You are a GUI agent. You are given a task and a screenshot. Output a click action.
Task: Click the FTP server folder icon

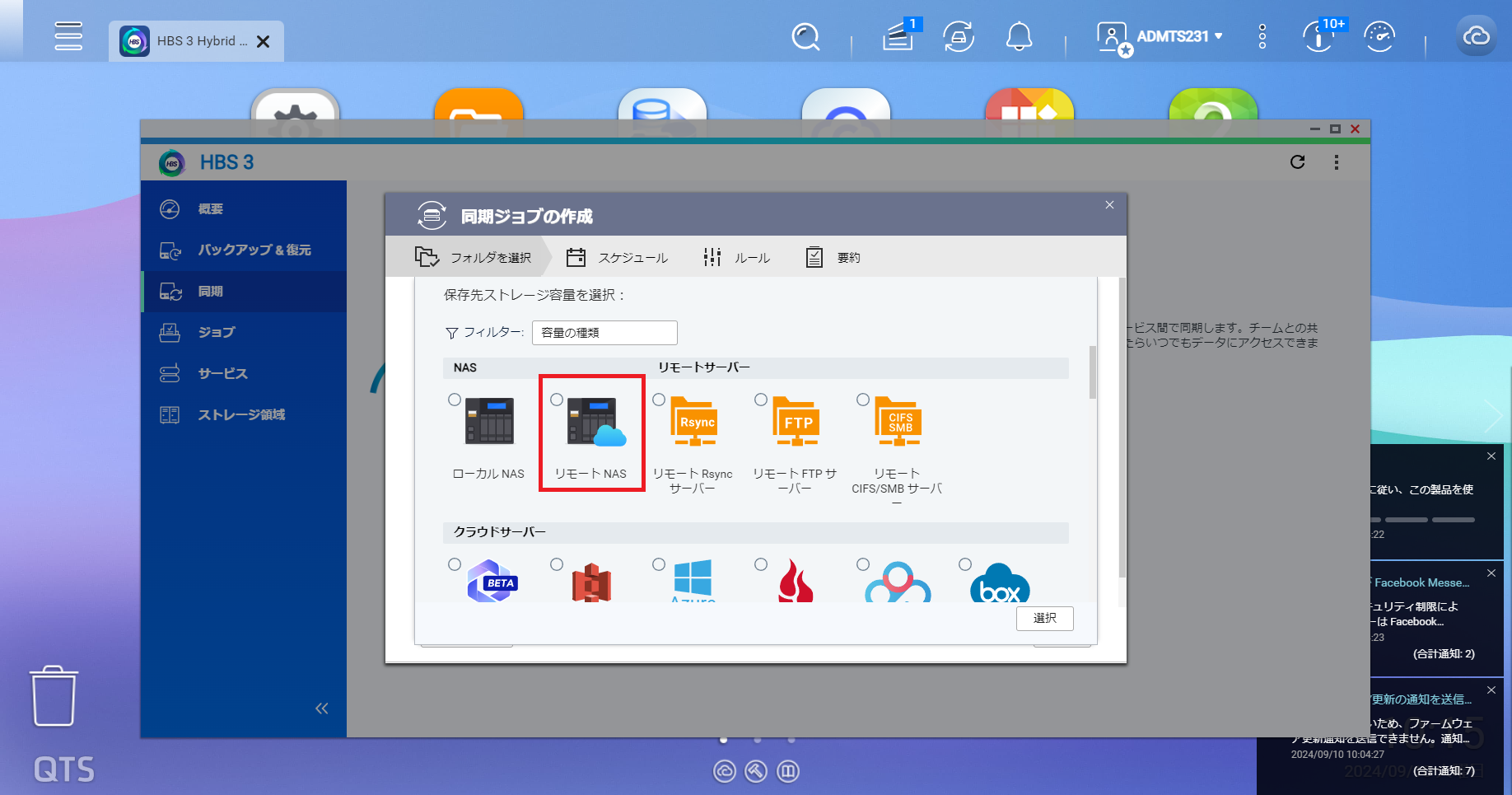796,421
